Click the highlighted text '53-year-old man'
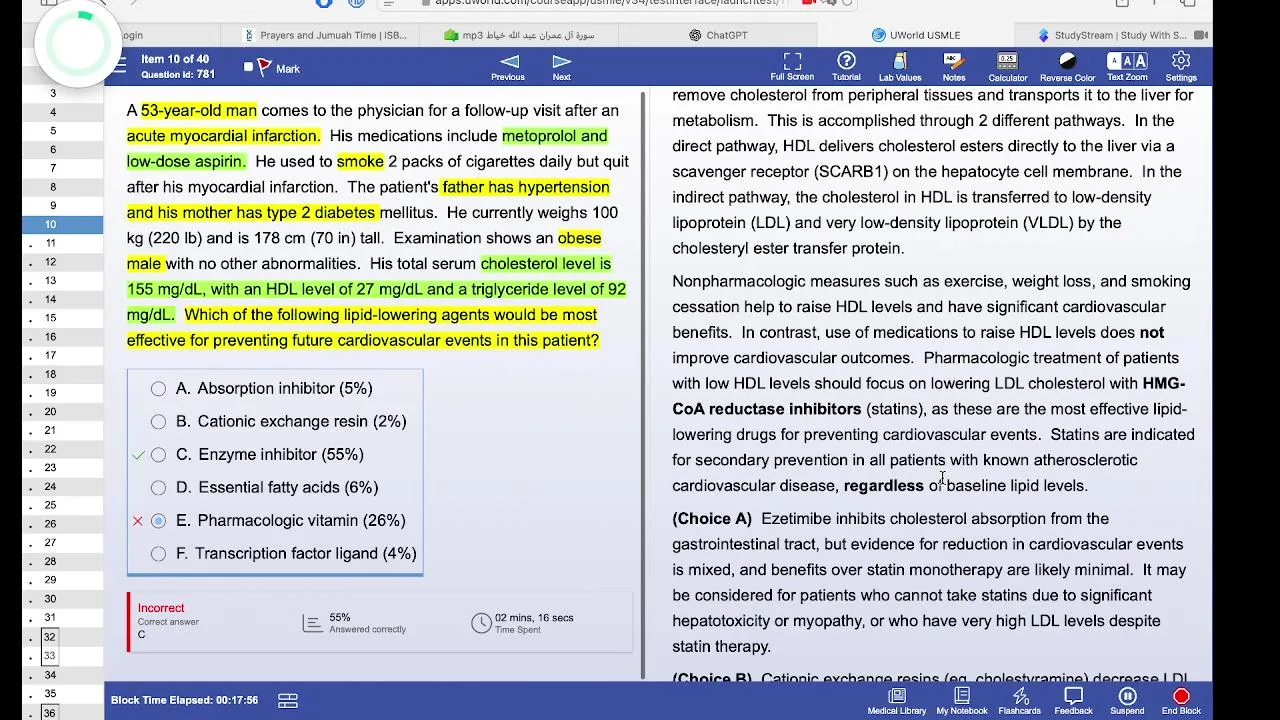This screenshot has height=720, width=1280. point(199,110)
